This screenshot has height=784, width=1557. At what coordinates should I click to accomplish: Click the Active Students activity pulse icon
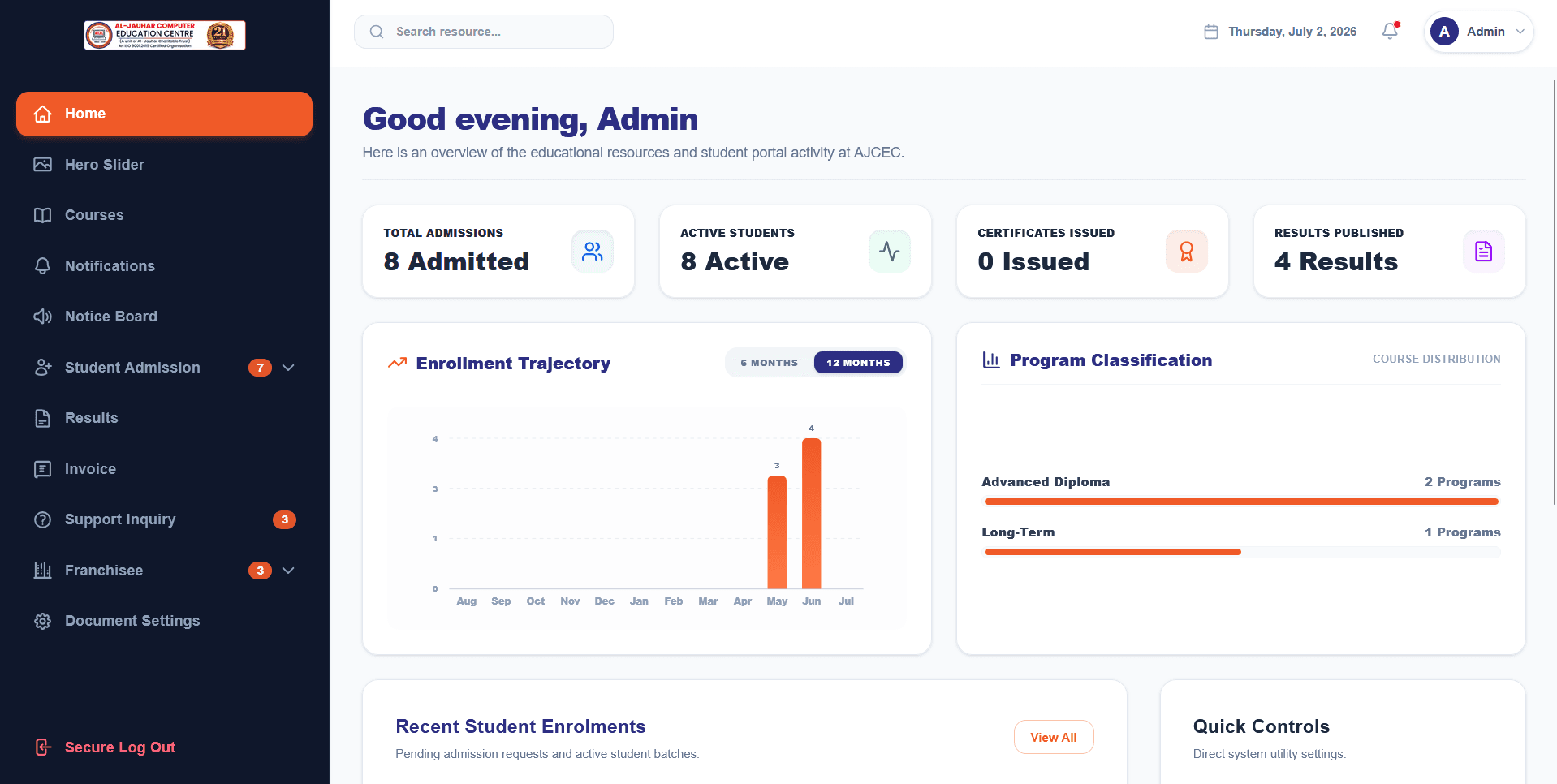point(890,252)
